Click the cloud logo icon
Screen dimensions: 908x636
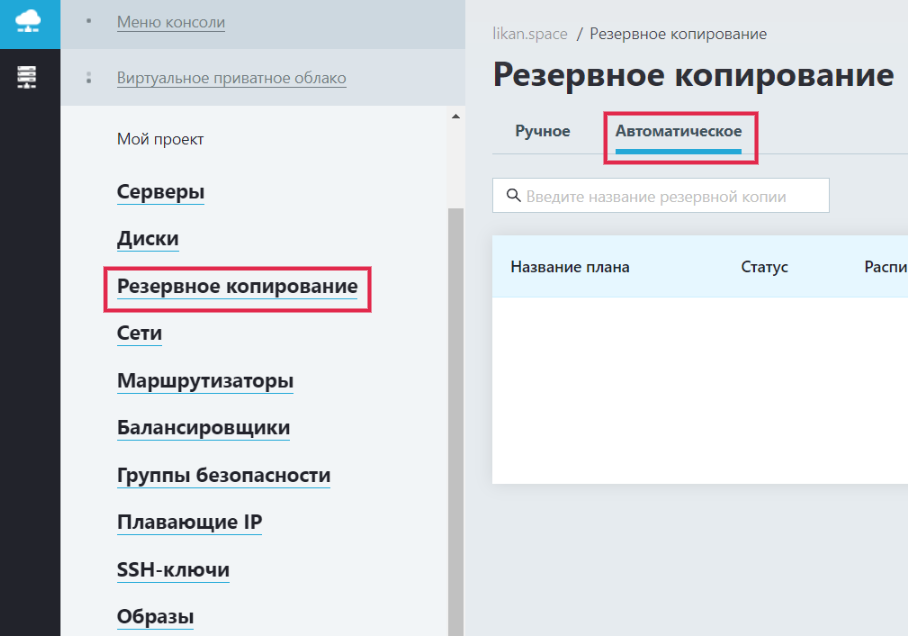[28, 21]
